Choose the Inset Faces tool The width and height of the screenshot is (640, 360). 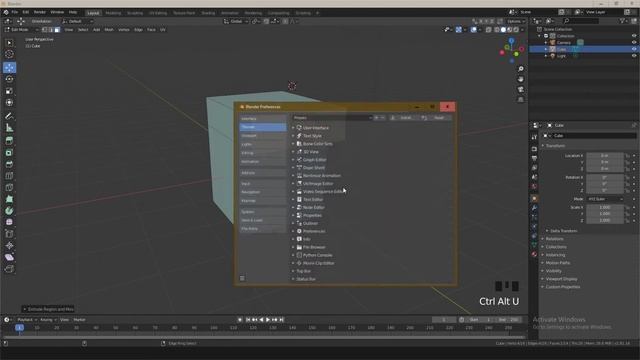pyautogui.click(x=9, y=153)
